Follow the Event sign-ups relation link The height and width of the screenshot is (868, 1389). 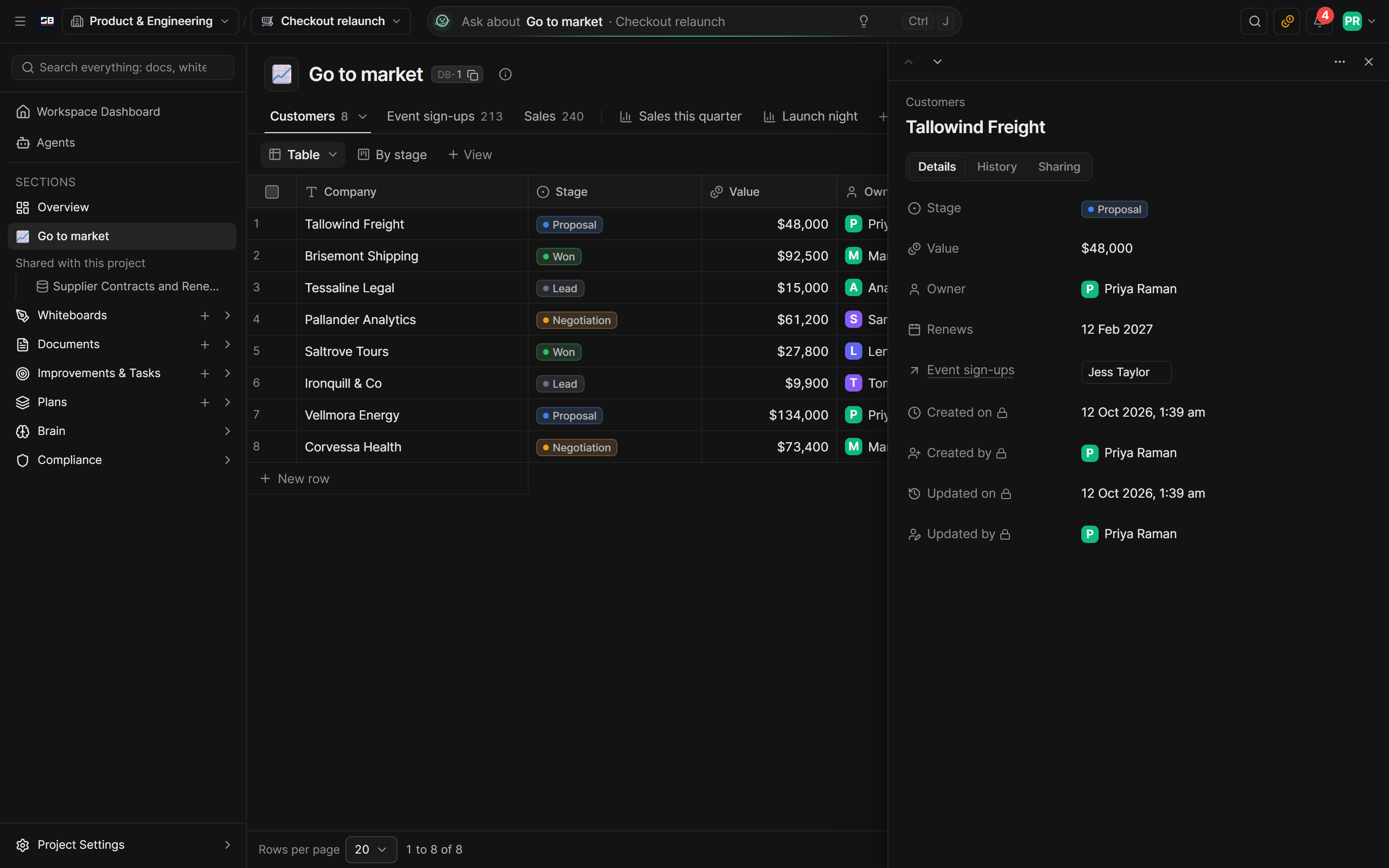click(970, 370)
